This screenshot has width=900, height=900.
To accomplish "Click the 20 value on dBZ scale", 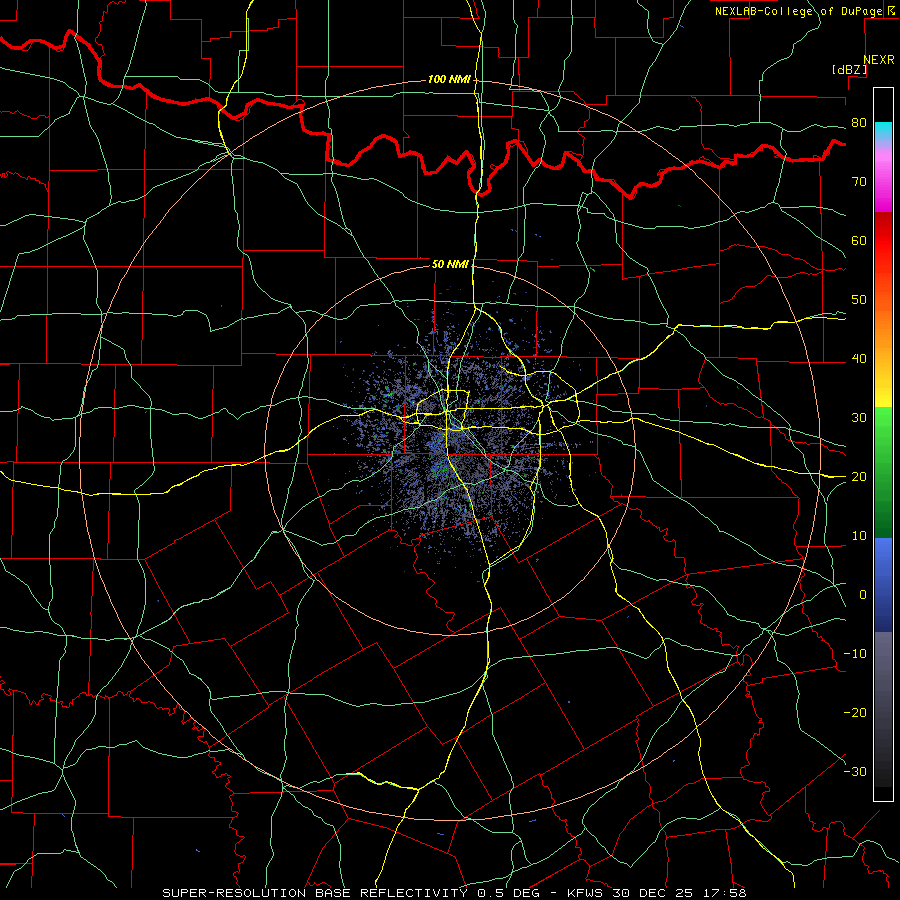I will [859, 477].
